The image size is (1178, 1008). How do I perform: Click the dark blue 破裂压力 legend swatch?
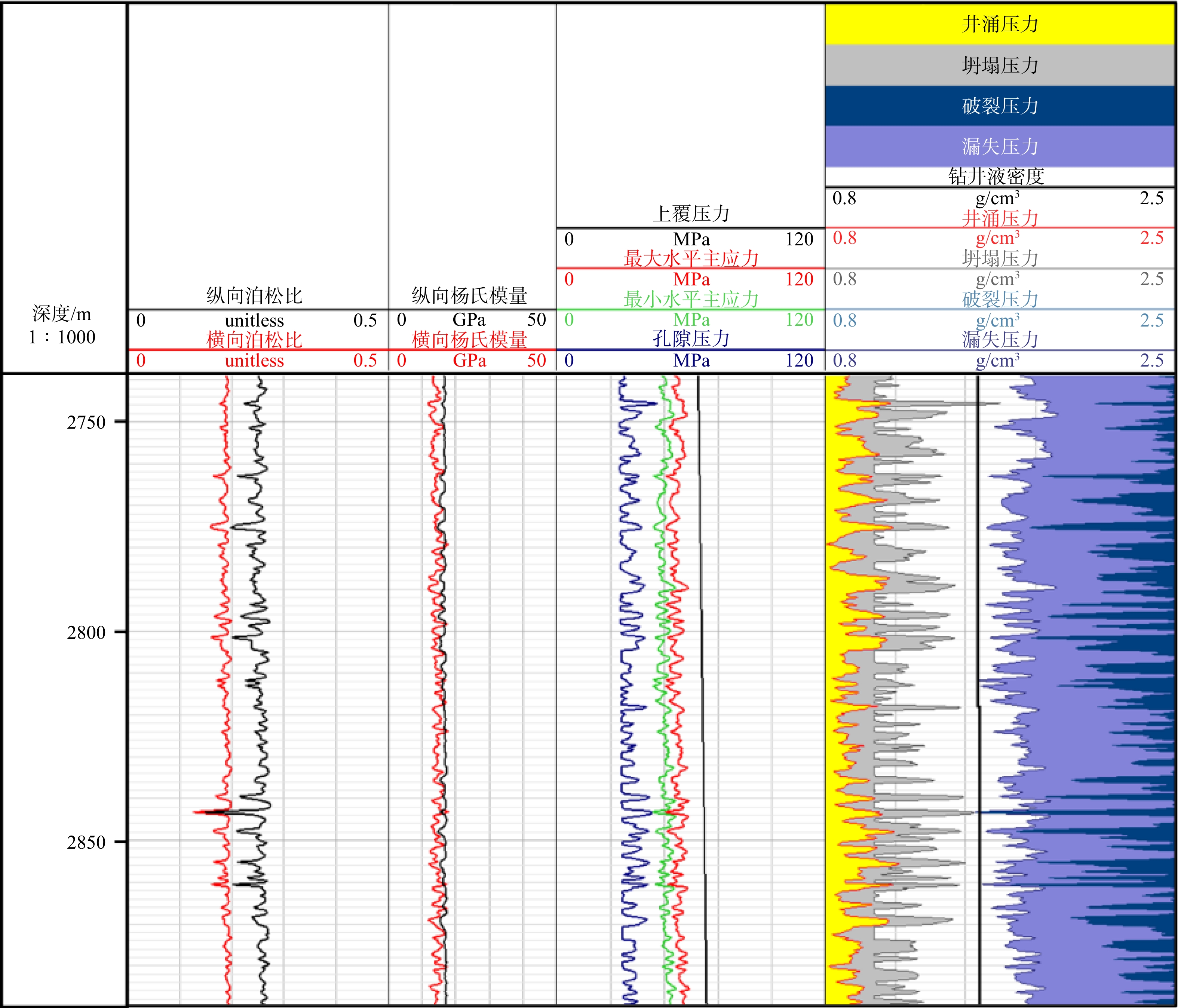pyautogui.click(x=1000, y=106)
